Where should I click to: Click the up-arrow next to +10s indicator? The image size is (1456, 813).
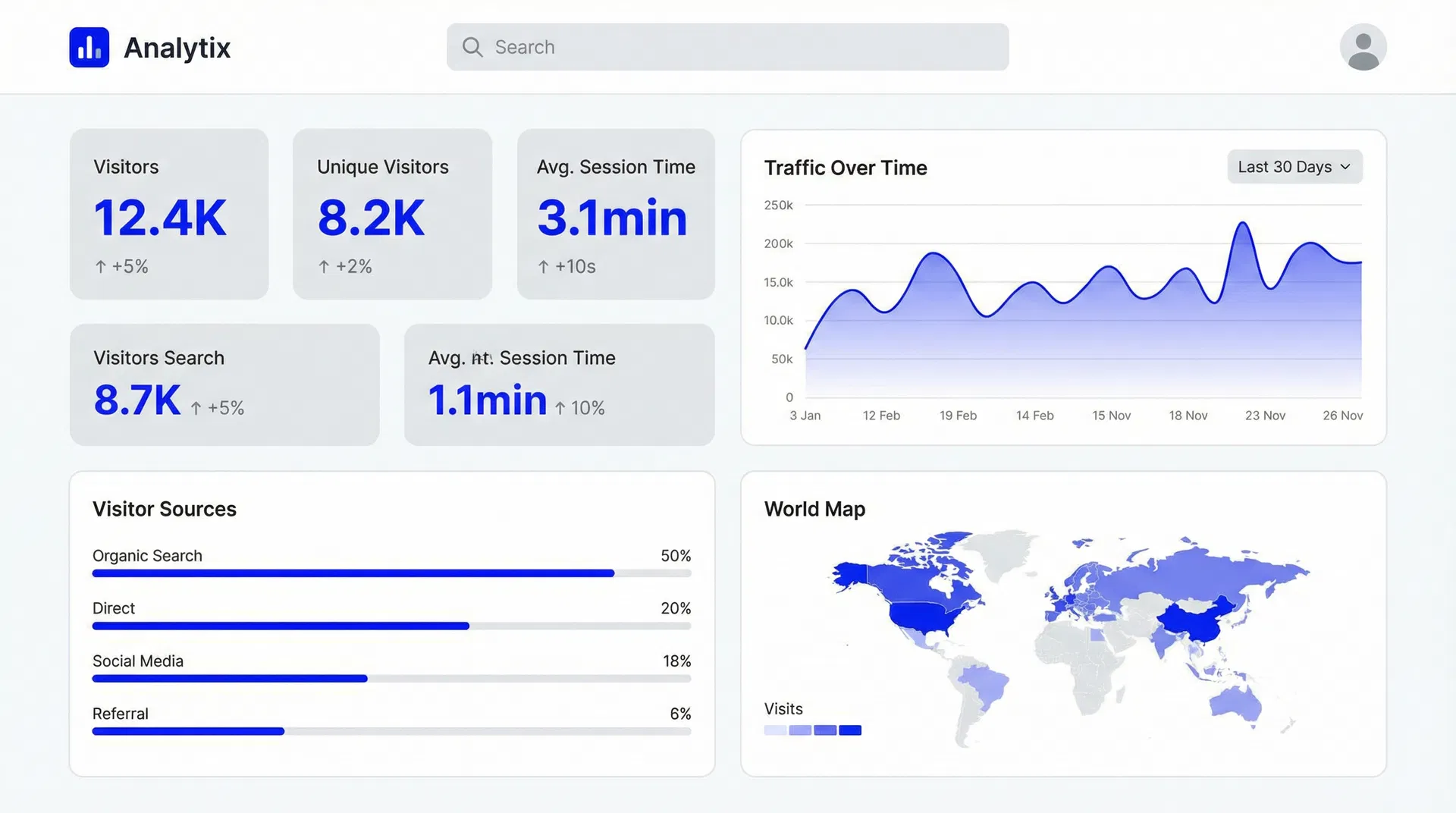click(x=542, y=266)
